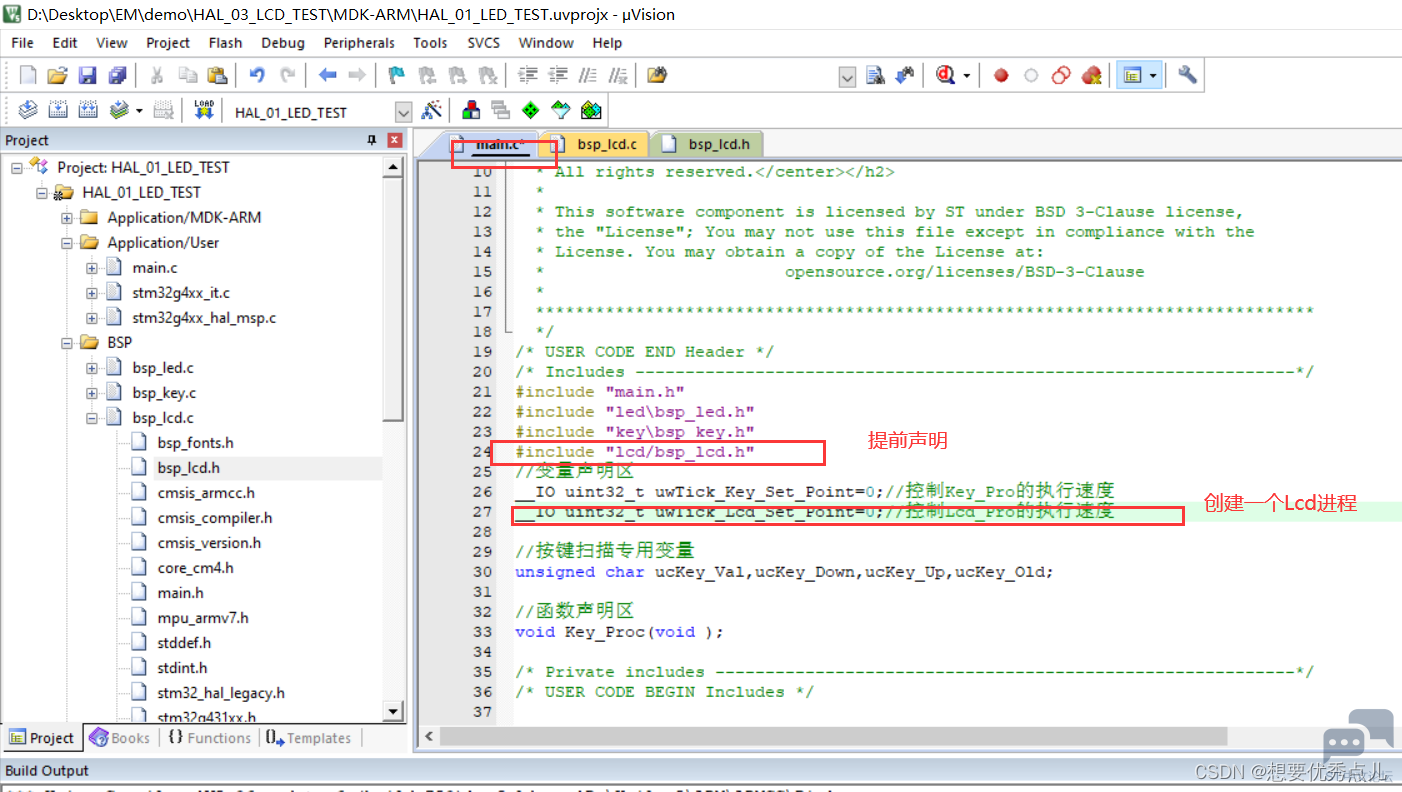Screen dimensions: 1402x792
Task: Collapse the Application/User folder
Action: coord(66,242)
